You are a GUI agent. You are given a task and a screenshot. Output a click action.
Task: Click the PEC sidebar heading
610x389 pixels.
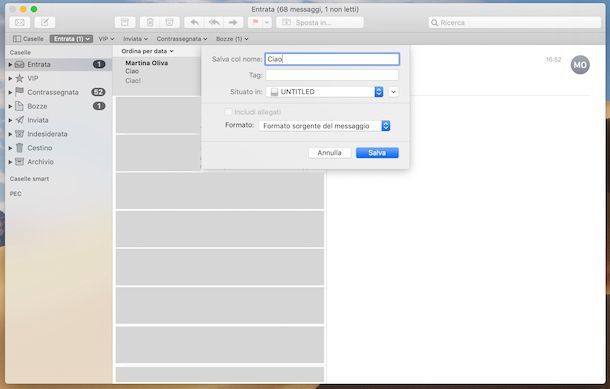click(x=16, y=194)
